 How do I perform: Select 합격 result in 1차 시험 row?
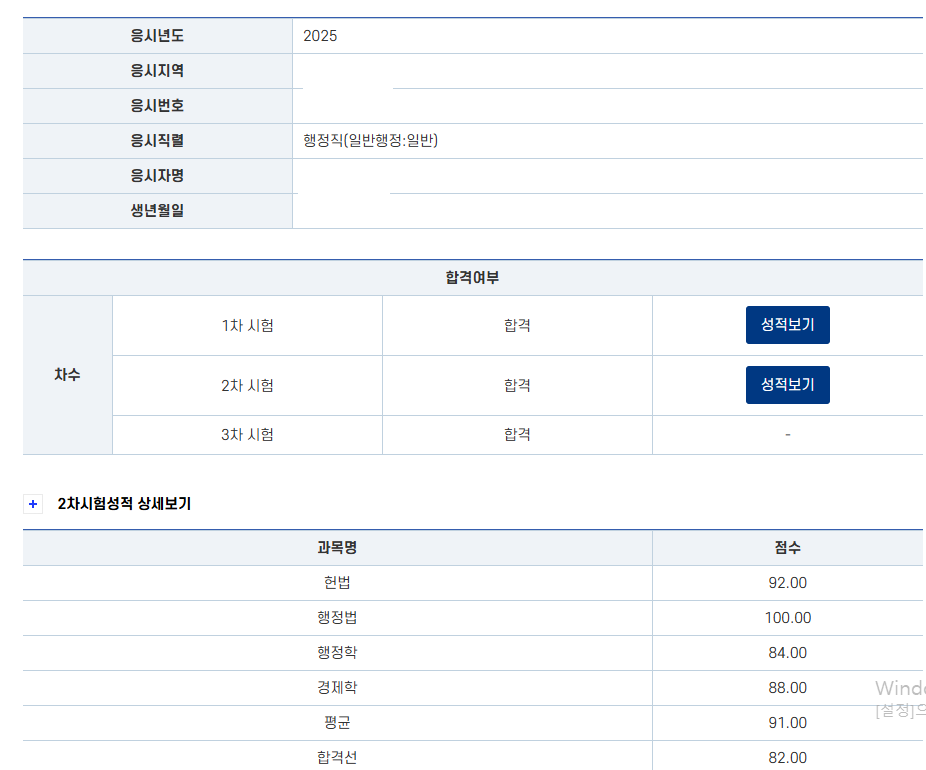pos(517,325)
